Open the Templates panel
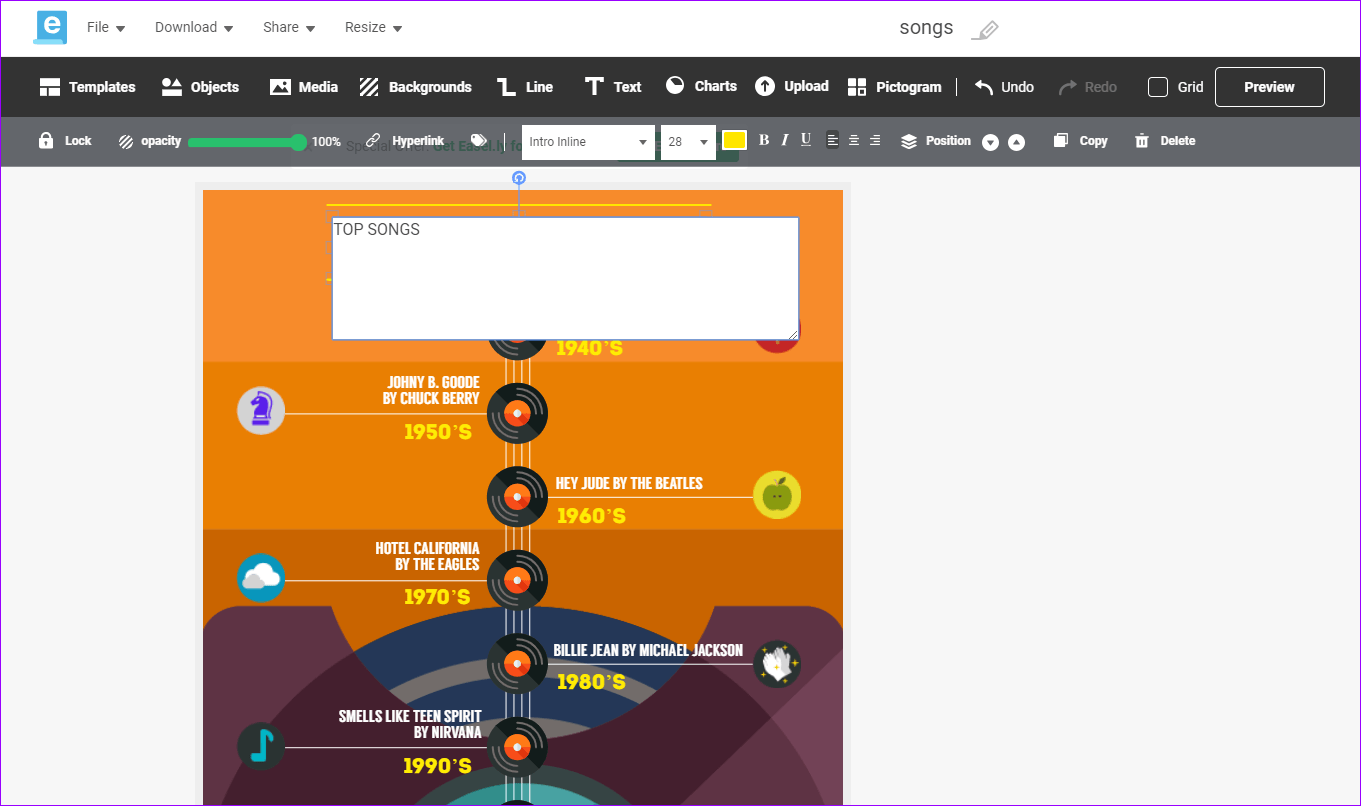 [87, 87]
